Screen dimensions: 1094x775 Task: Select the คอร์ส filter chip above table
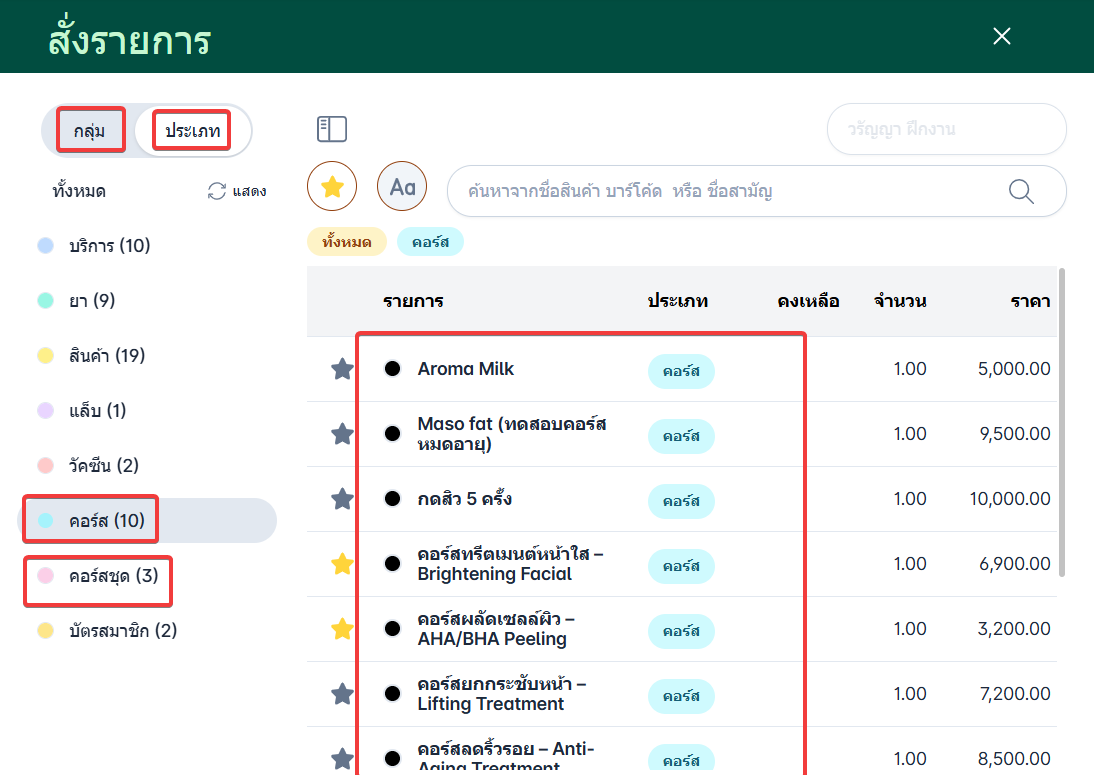[x=430, y=242]
